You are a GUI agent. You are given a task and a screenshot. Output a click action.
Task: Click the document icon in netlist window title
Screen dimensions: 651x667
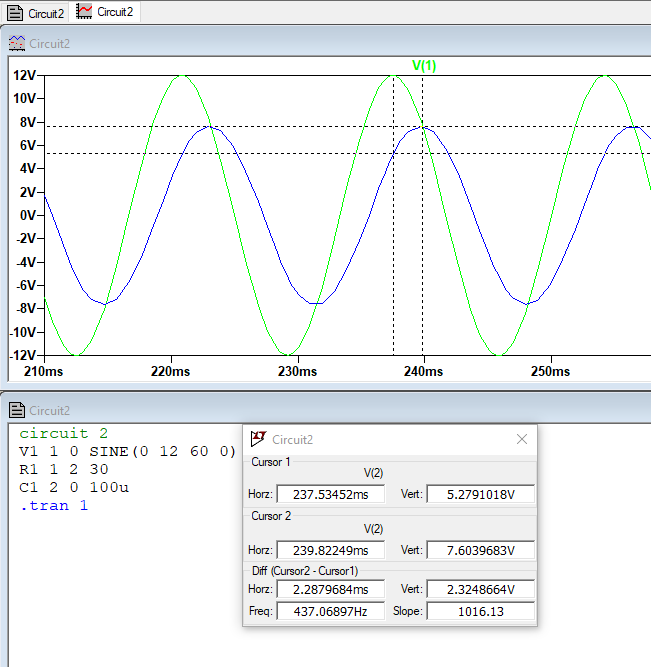tap(17, 410)
